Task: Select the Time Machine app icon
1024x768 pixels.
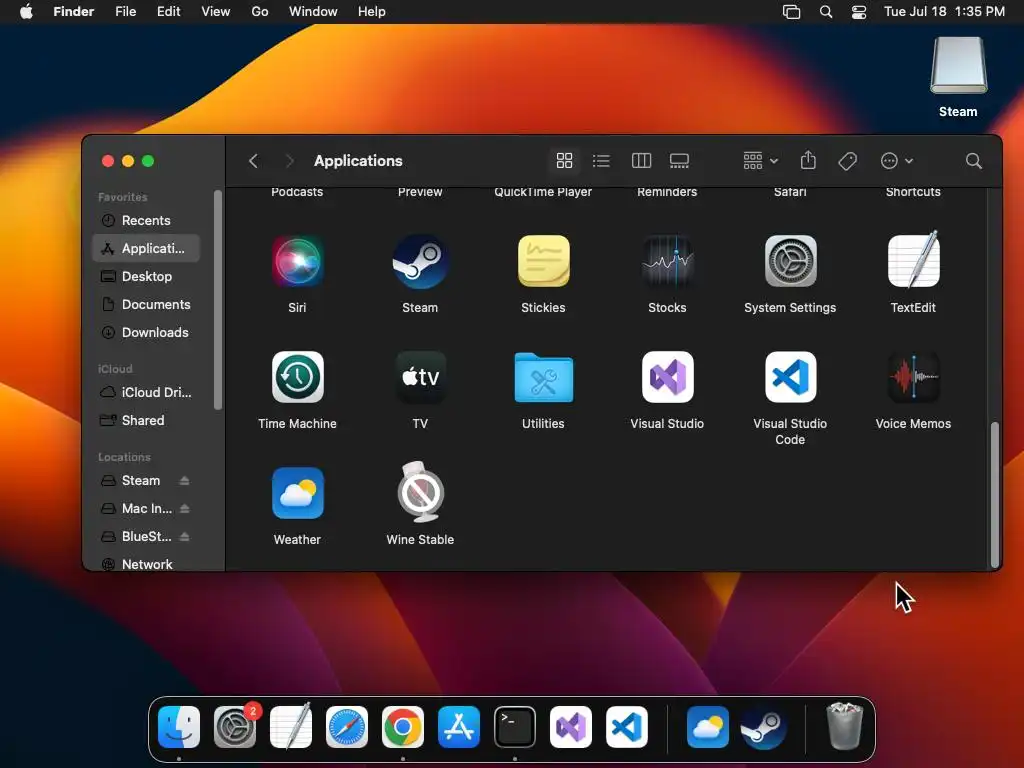Action: point(297,377)
